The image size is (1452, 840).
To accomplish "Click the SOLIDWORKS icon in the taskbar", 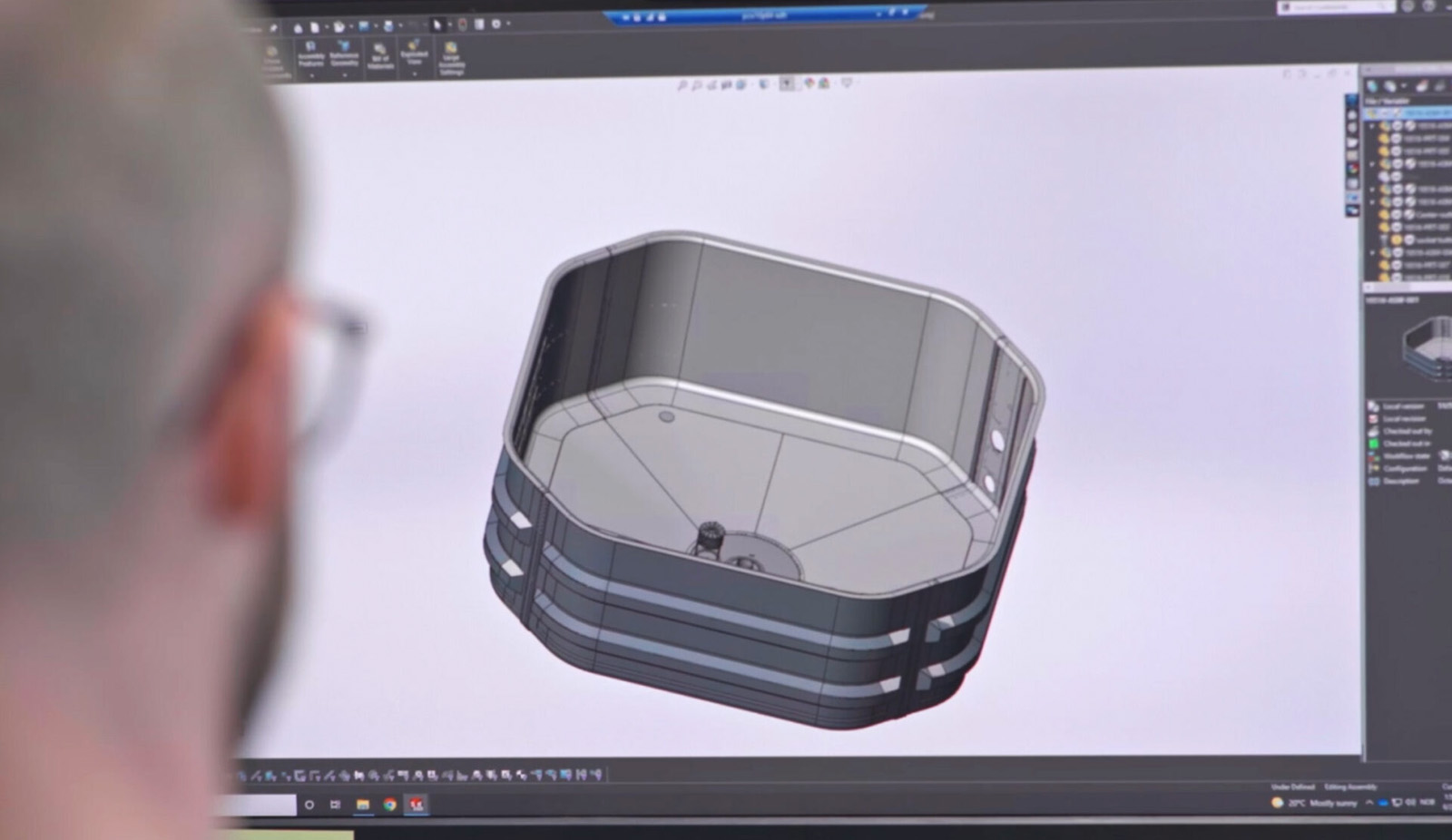I will 417,805.
